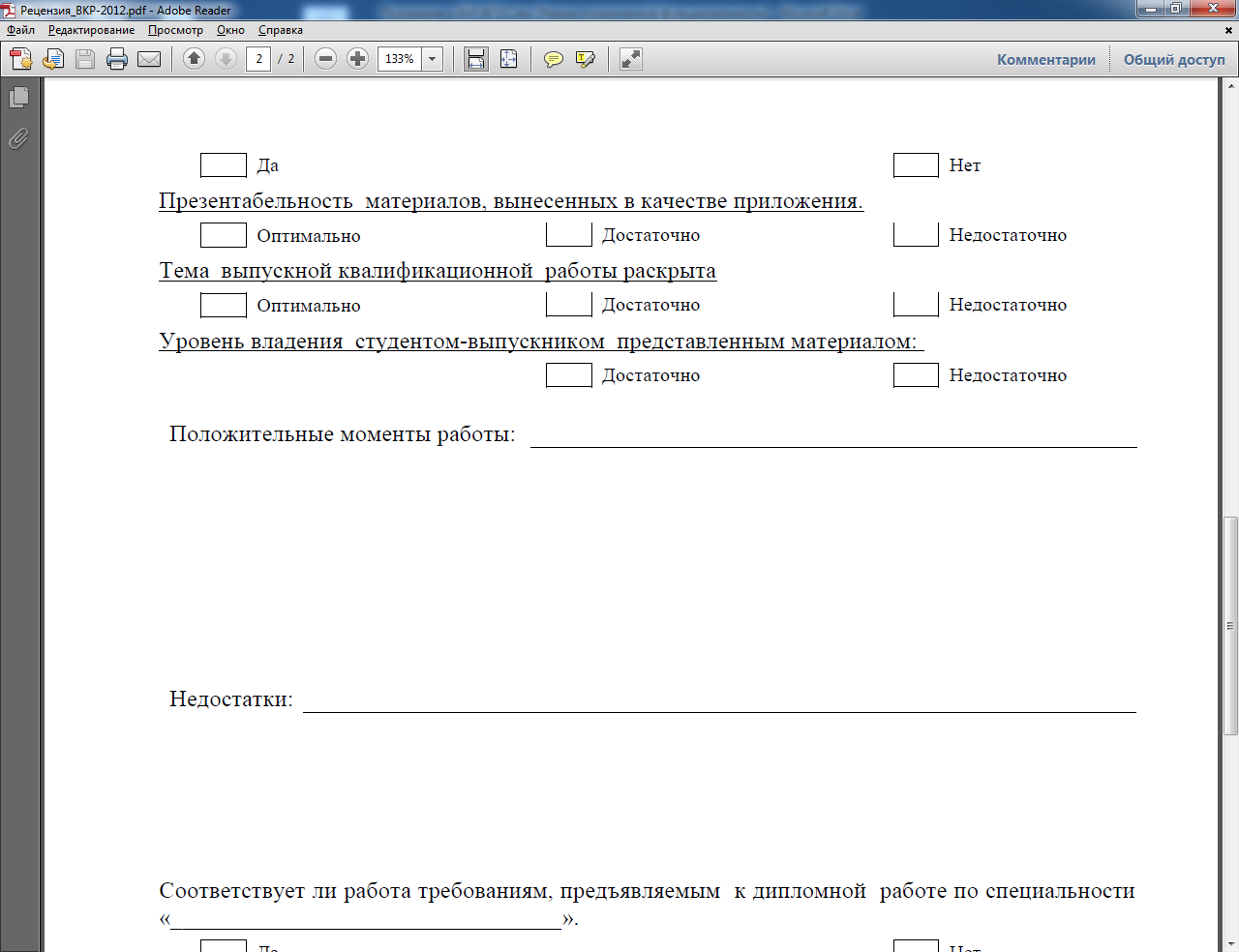This screenshot has width=1239, height=952.
Task: Check Достаточно under Тема выпускной работы раскрыта
Action: (569, 304)
